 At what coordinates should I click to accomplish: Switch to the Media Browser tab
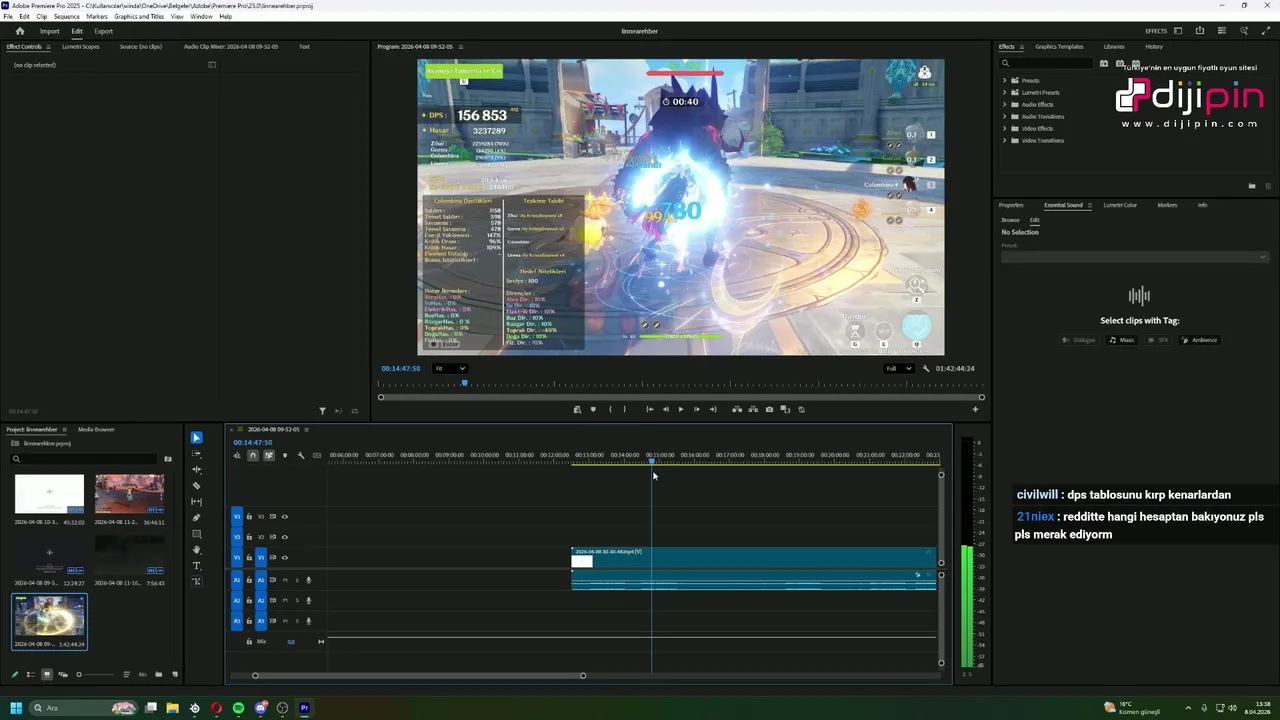pos(96,430)
